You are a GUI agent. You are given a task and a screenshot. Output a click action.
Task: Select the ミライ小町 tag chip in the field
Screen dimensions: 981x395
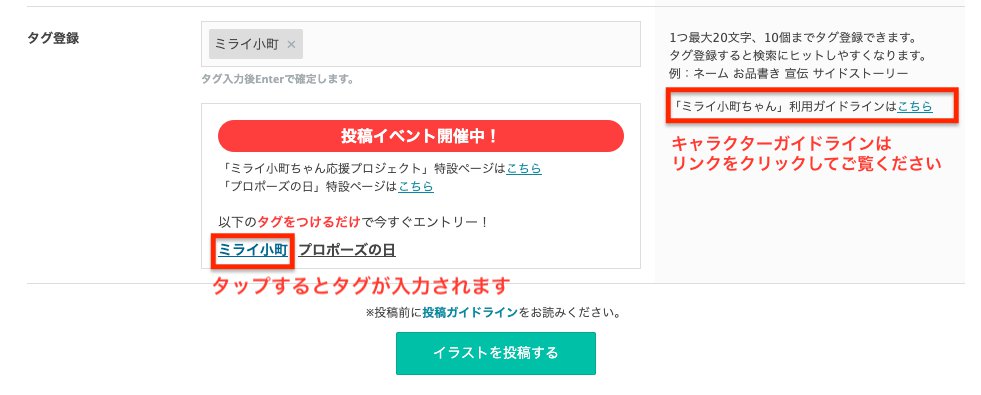(x=256, y=44)
